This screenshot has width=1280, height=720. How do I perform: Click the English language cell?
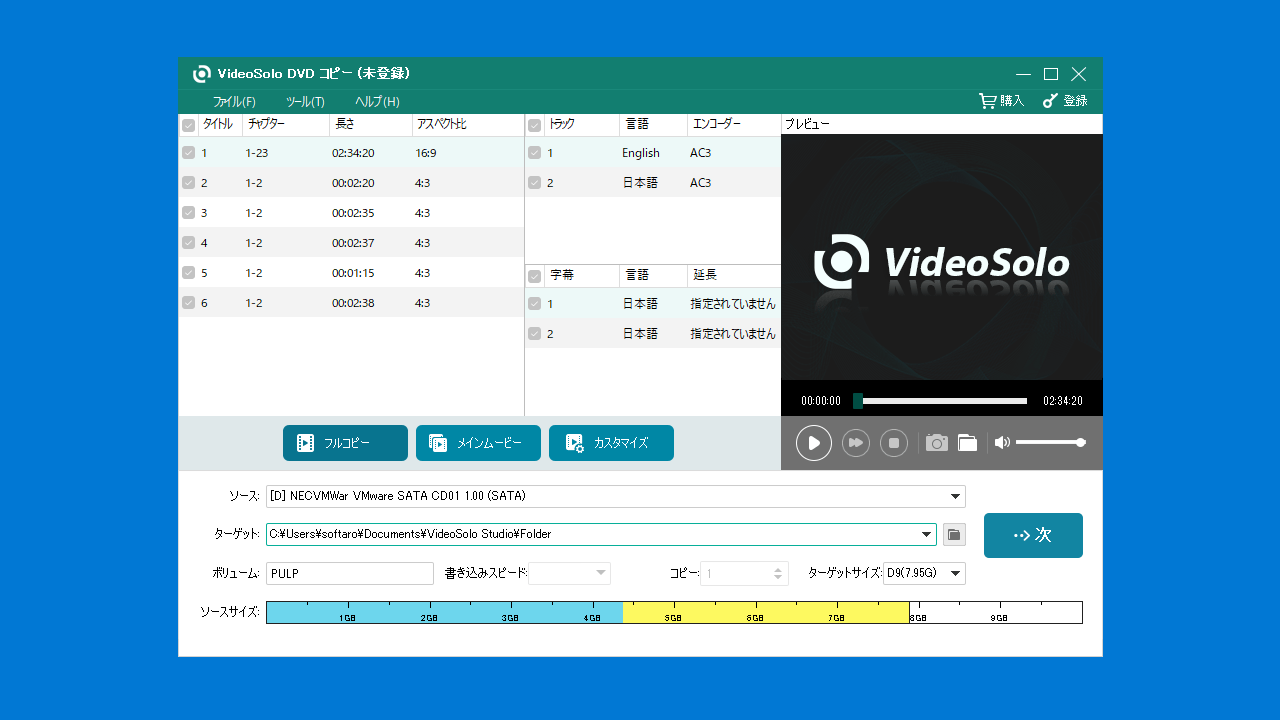click(x=641, y=153)
